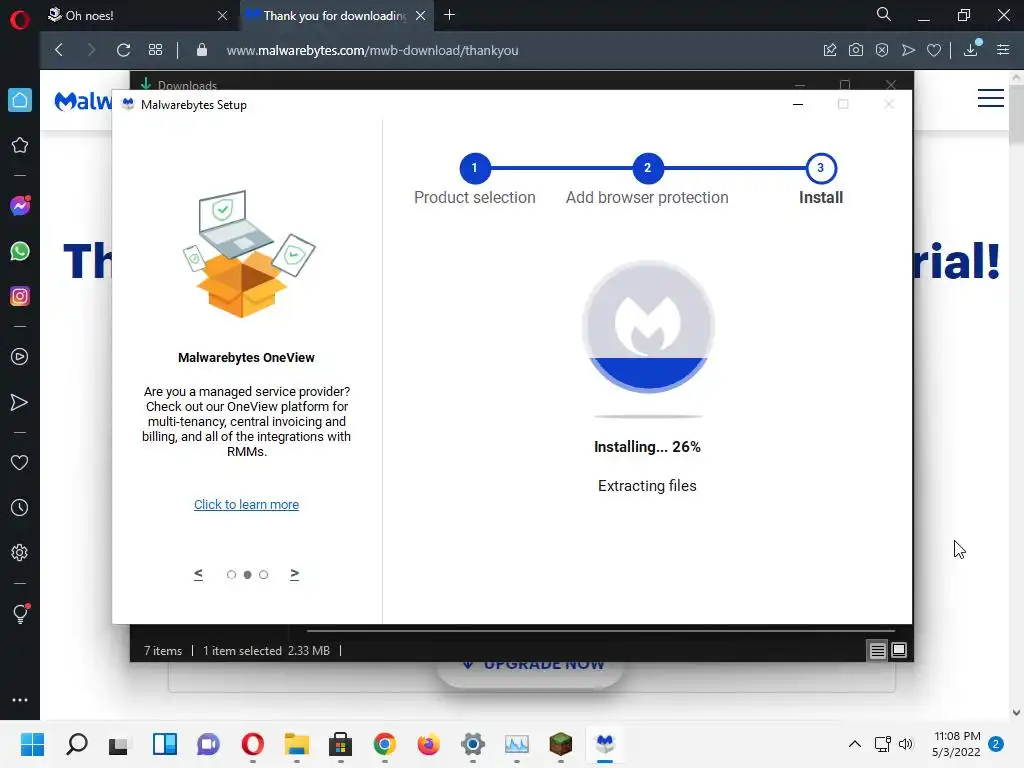Open Speed Dial grid icon
1024x768 pixels.
pos(155,50)
